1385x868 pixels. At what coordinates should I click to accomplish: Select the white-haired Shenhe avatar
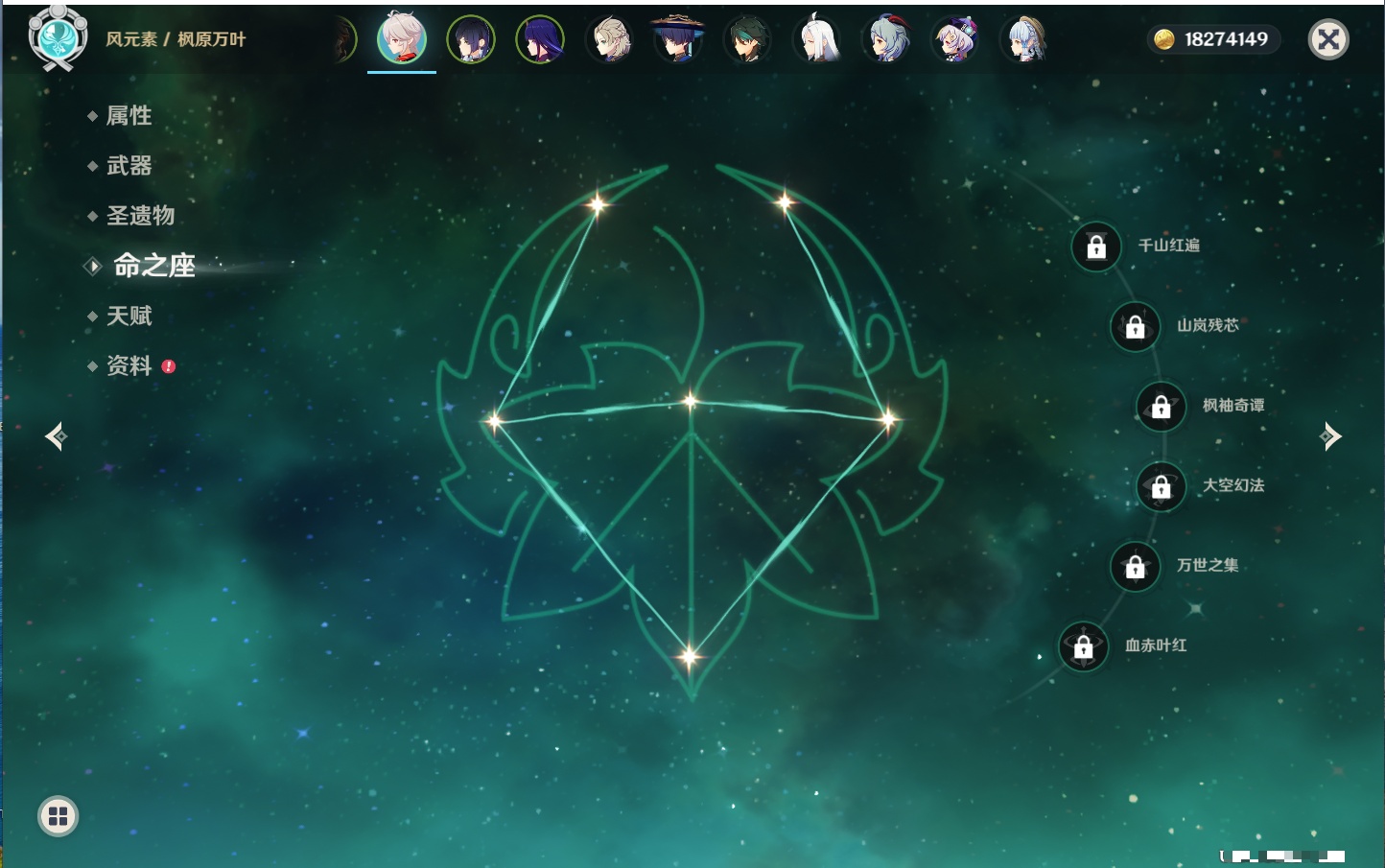817,39
